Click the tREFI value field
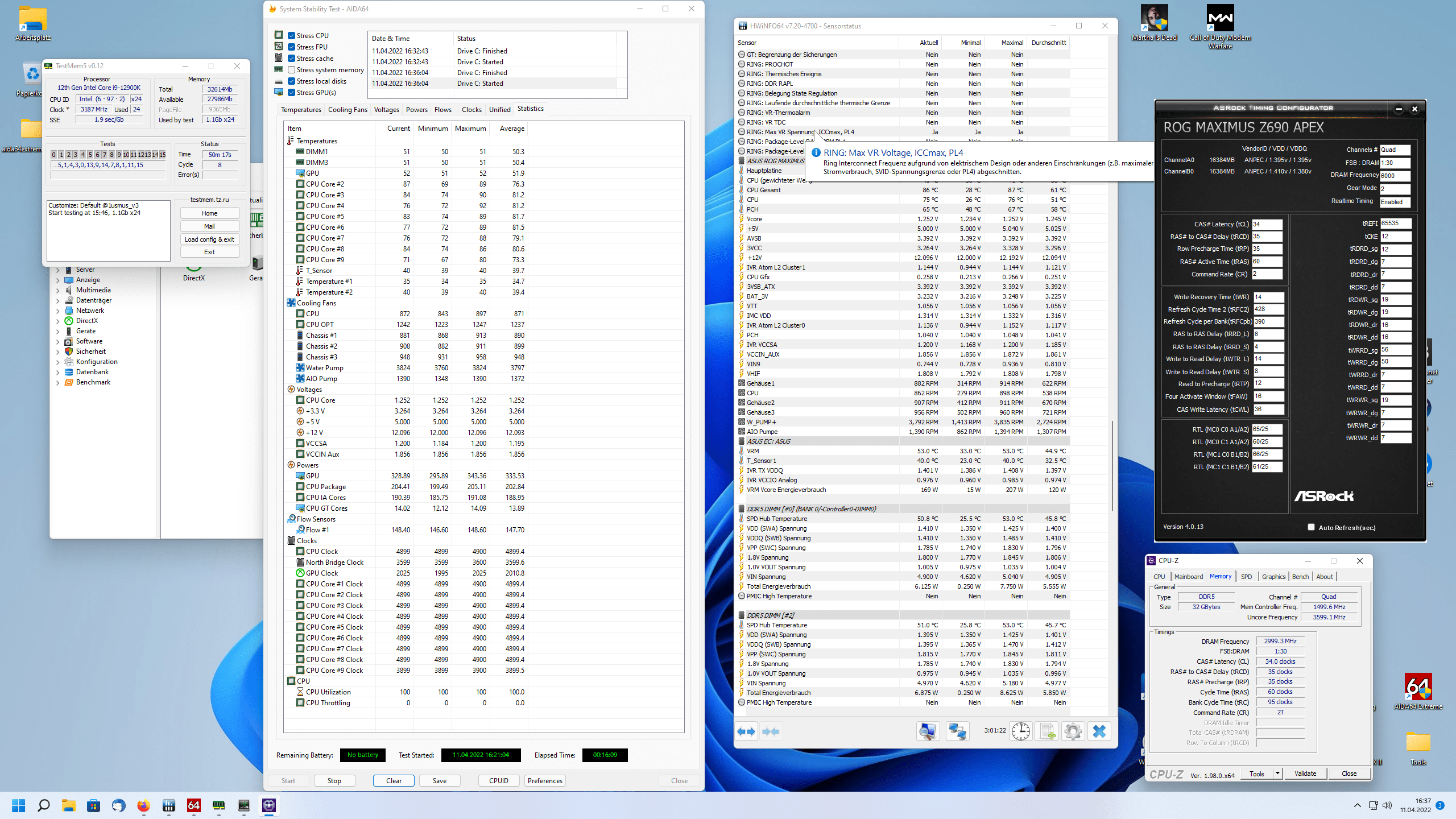 (1395, 224)
